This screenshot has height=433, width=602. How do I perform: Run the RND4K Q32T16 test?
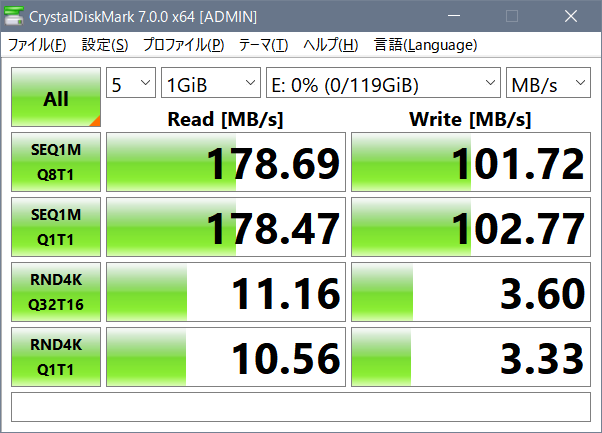pyautogui.click(x=56, y=292)
